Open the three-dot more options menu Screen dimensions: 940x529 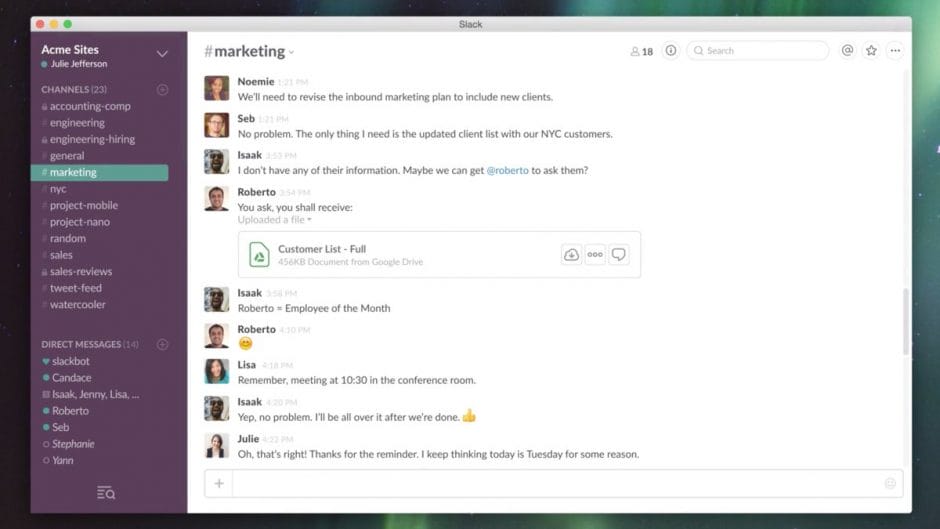(895, 51)
